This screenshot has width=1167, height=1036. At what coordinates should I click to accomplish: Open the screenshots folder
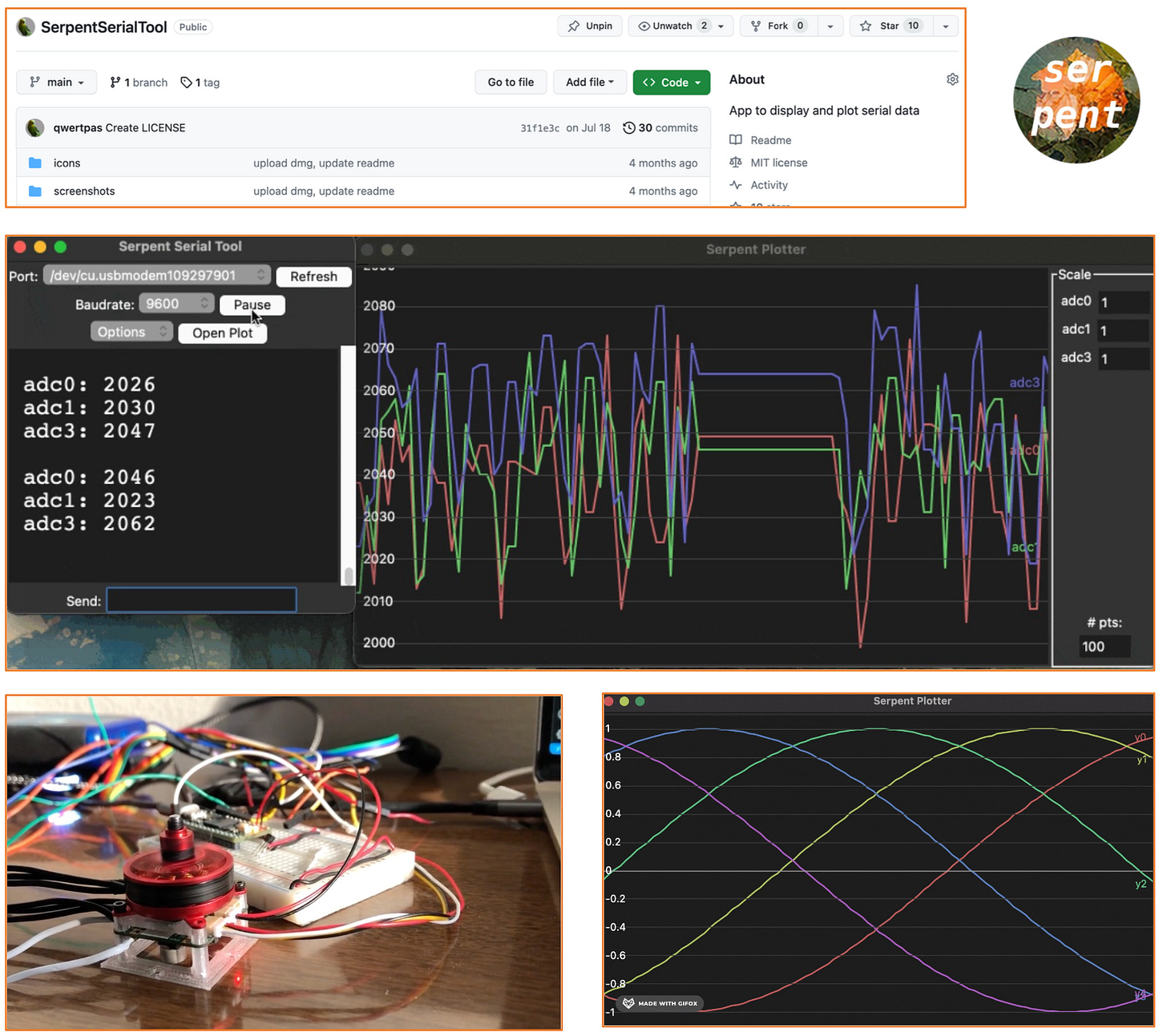coord(84,191)
